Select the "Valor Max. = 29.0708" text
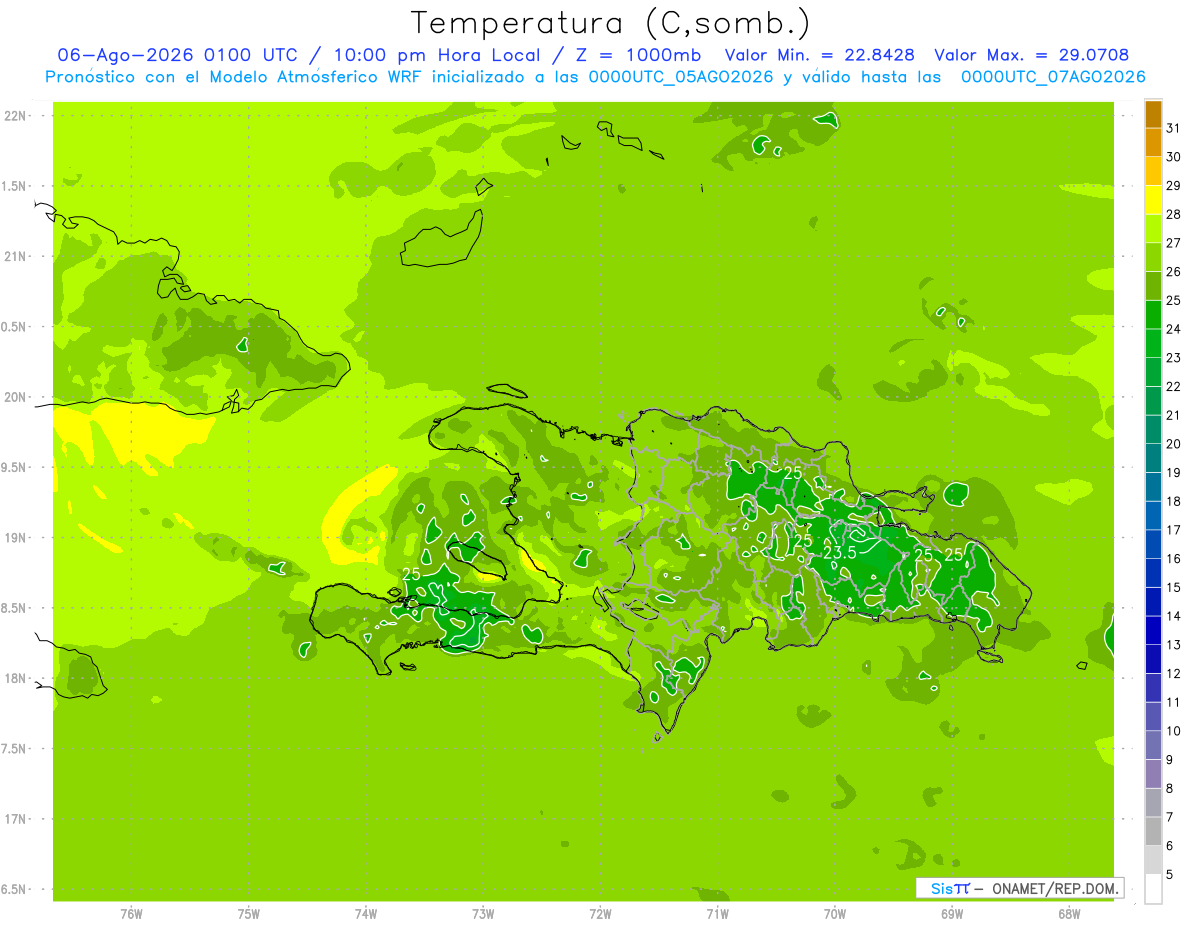 (1032, 55)
